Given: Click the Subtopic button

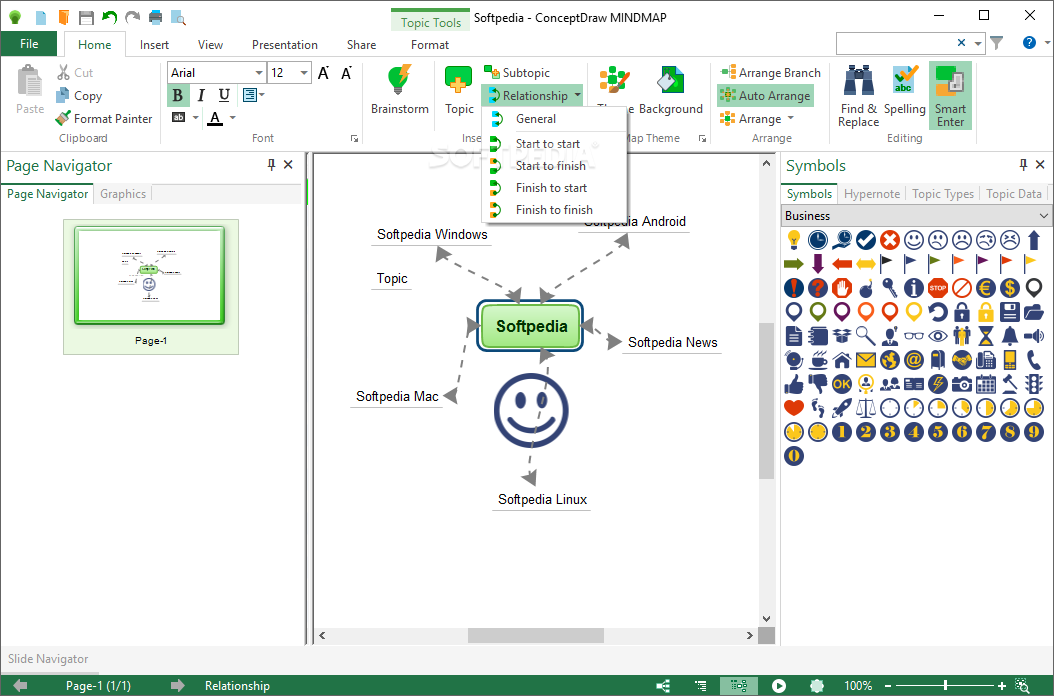Looking at the screenshot, I should pos(517,73).
